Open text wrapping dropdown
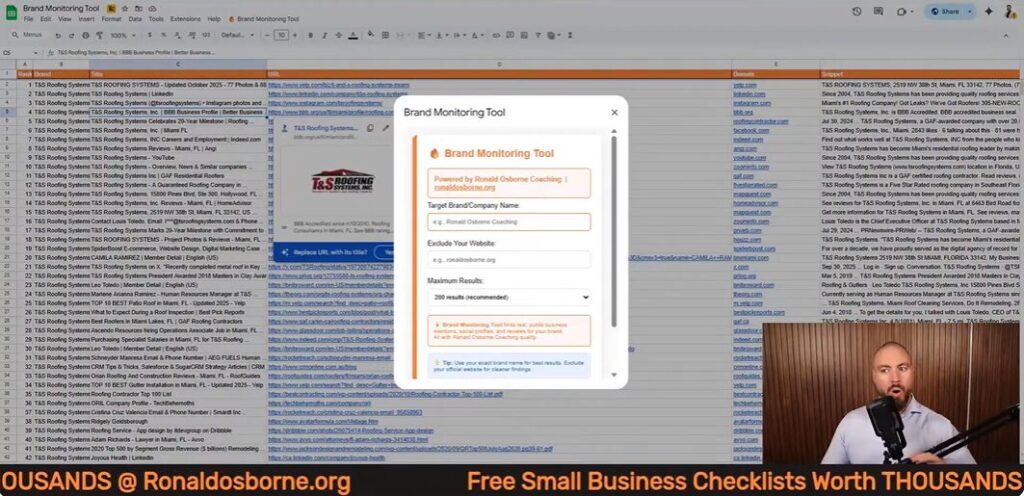The height and width of the screenshot is (496, 1024). [x=458, y=35]
